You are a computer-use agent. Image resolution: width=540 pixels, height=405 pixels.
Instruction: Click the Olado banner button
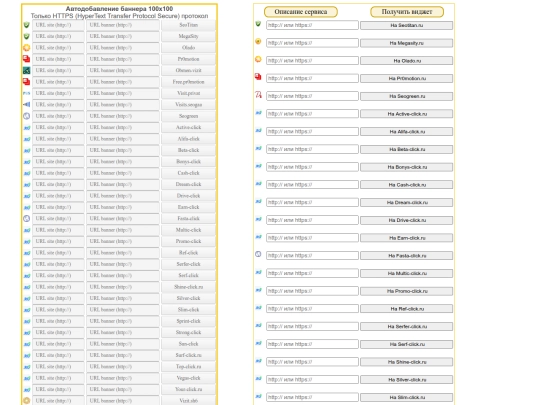[188, 48]
